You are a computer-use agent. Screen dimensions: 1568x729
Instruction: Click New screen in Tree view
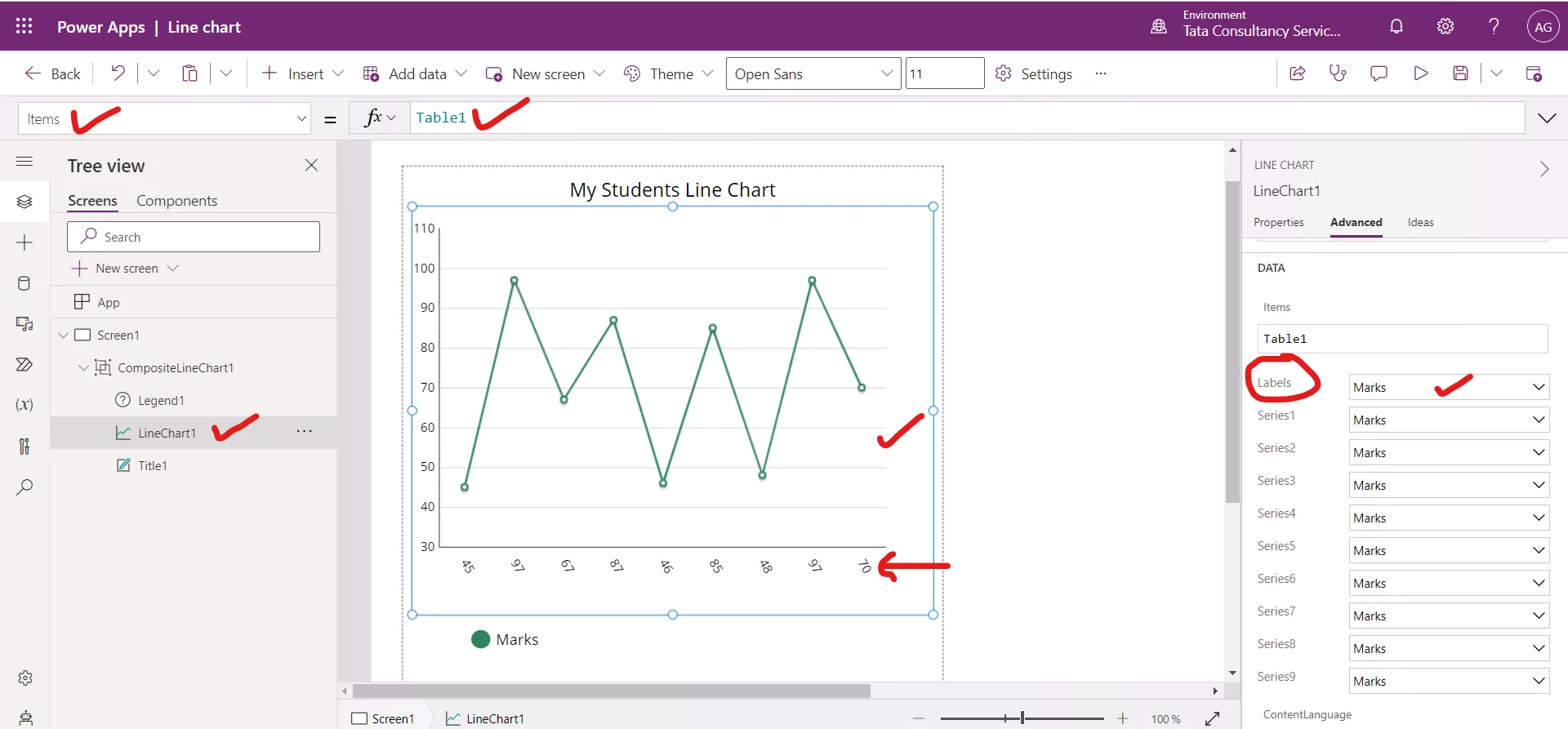pos(125,268)
